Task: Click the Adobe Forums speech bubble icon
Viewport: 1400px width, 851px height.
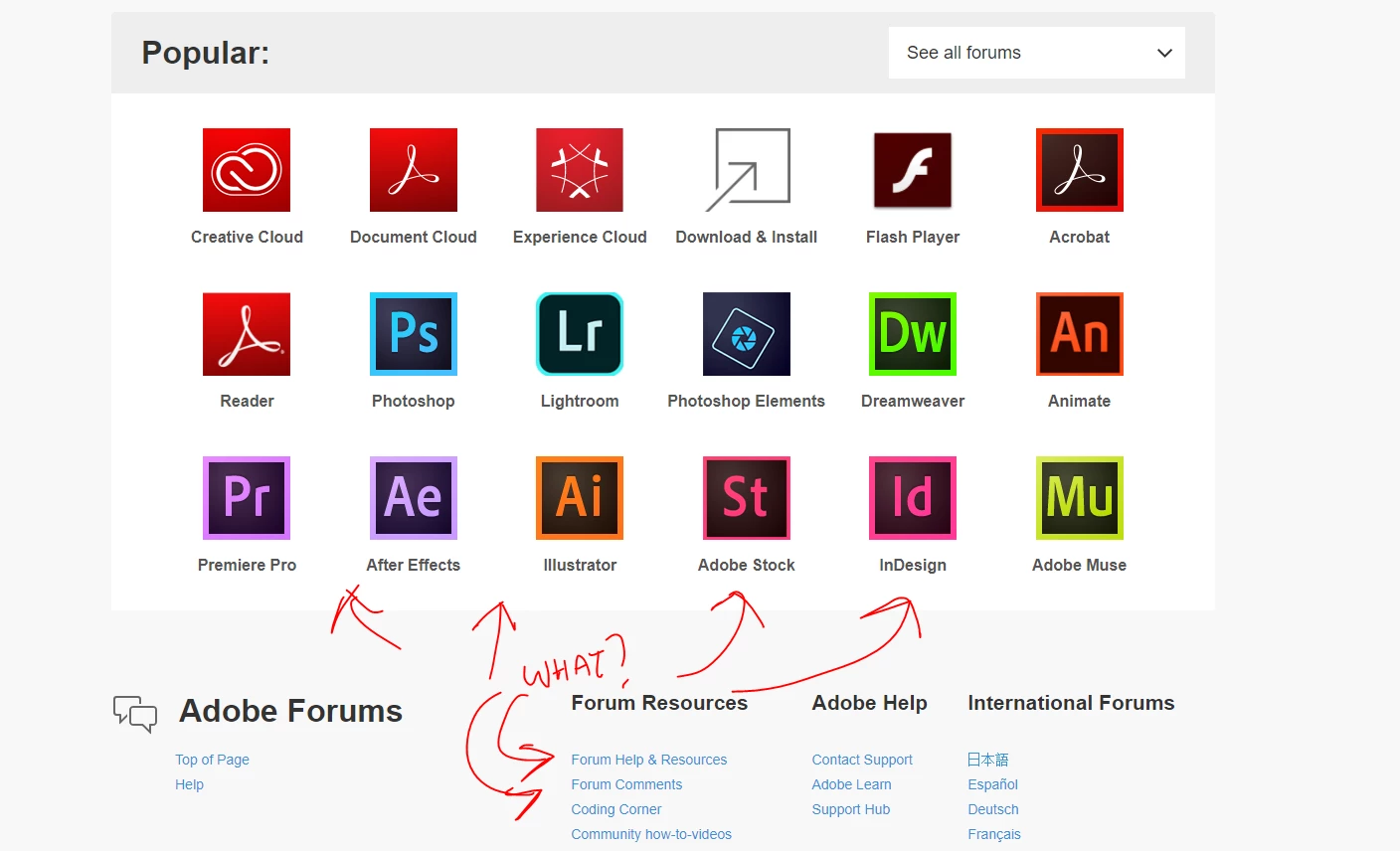Action: [135, 714]
